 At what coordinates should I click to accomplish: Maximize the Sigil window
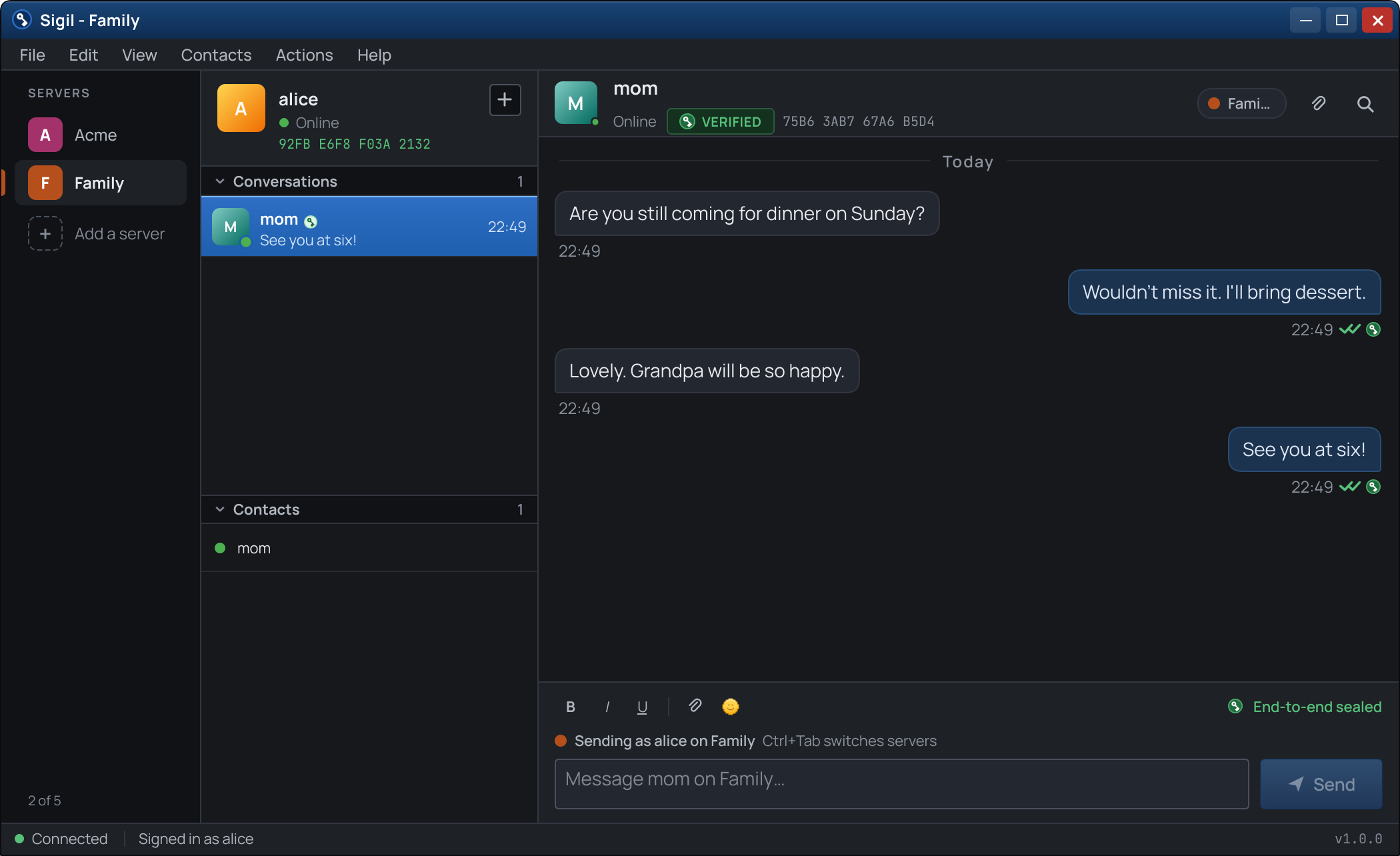pos(1341,20)
